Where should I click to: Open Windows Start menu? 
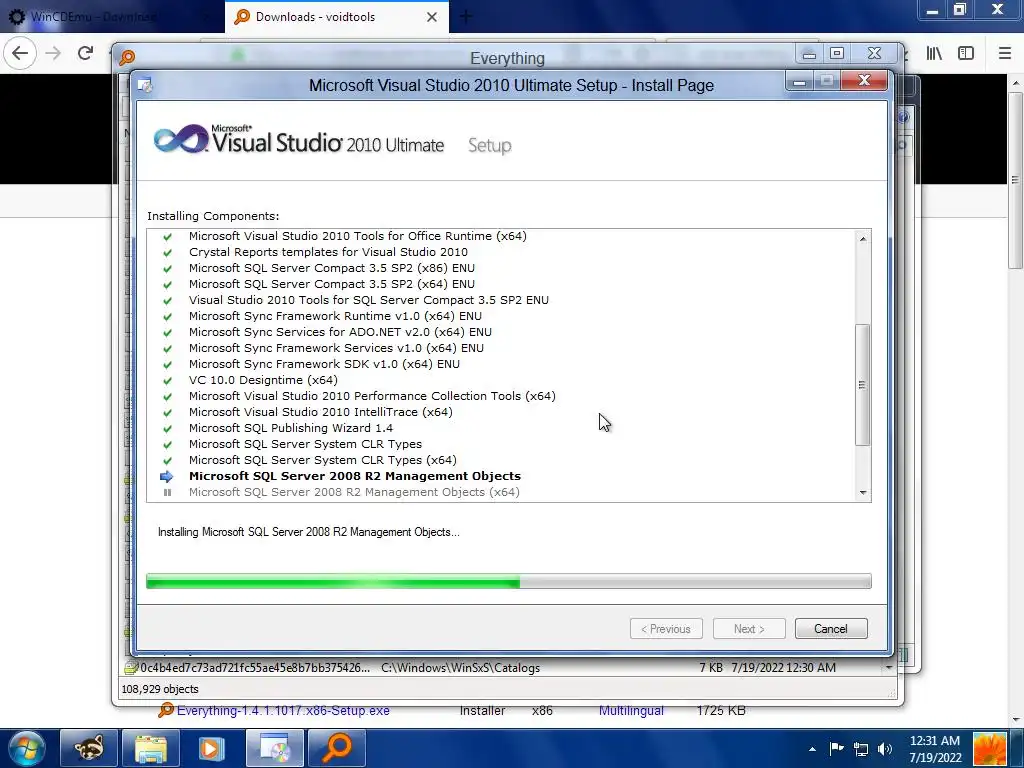click(27, 748)
